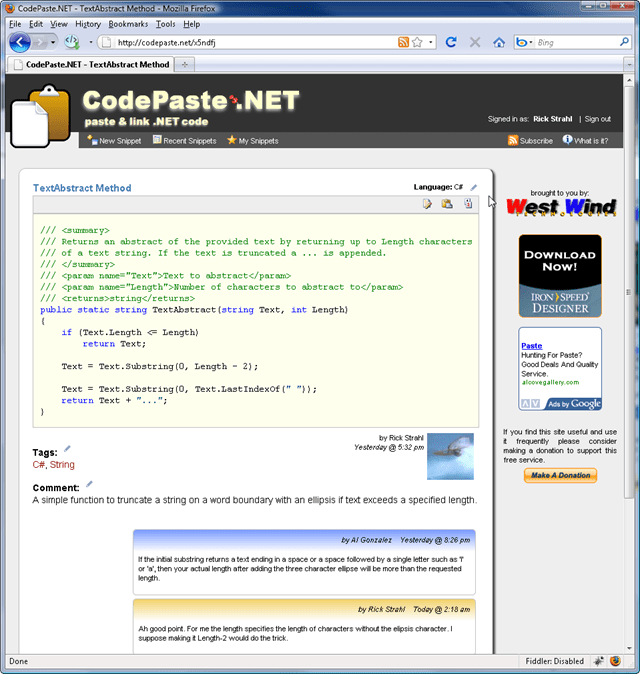The image size is (640, 674).
Task: Click the Forward navigation arrow
Action: point(40,42)
